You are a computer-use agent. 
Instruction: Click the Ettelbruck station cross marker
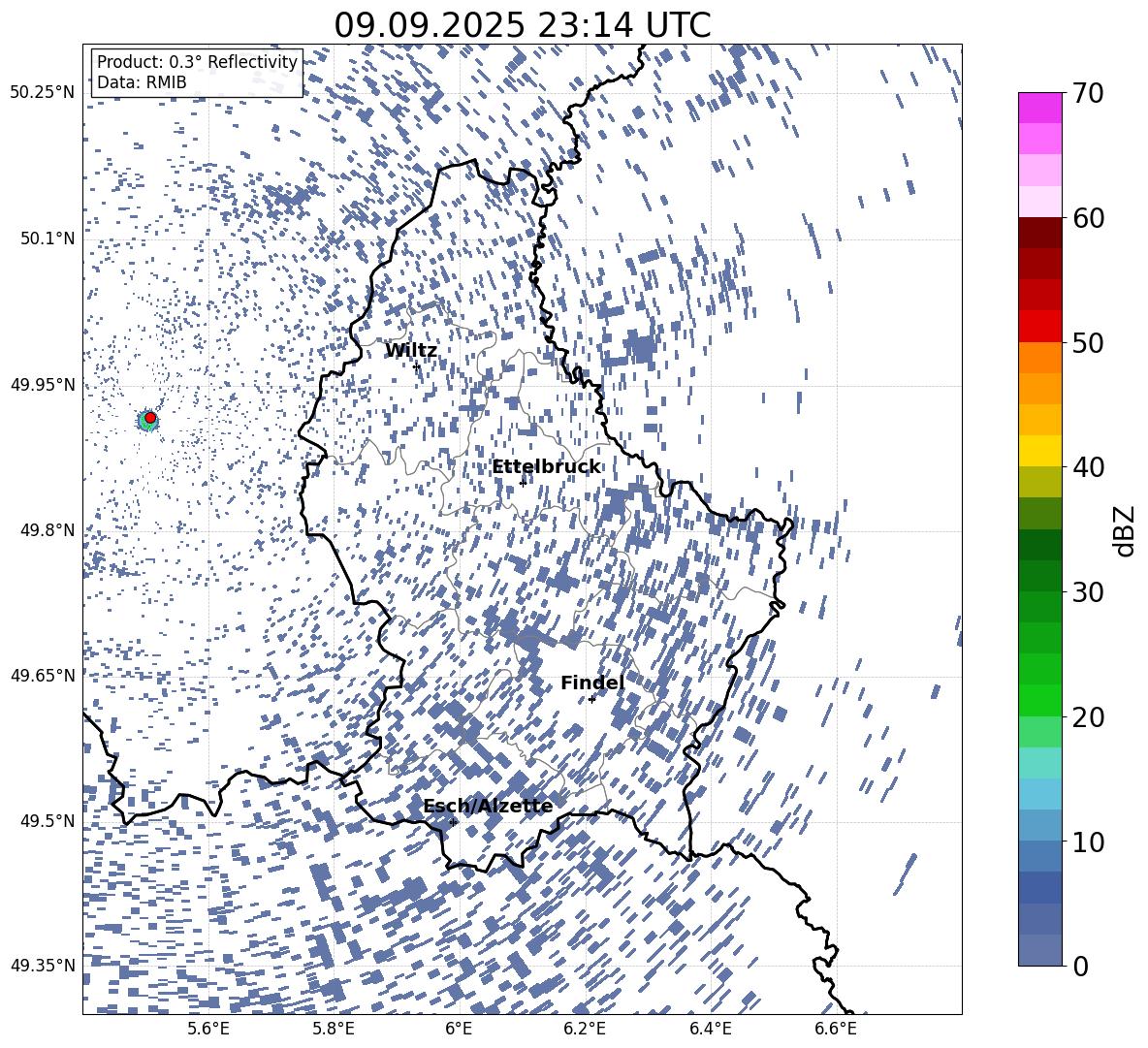pos(523,483)
